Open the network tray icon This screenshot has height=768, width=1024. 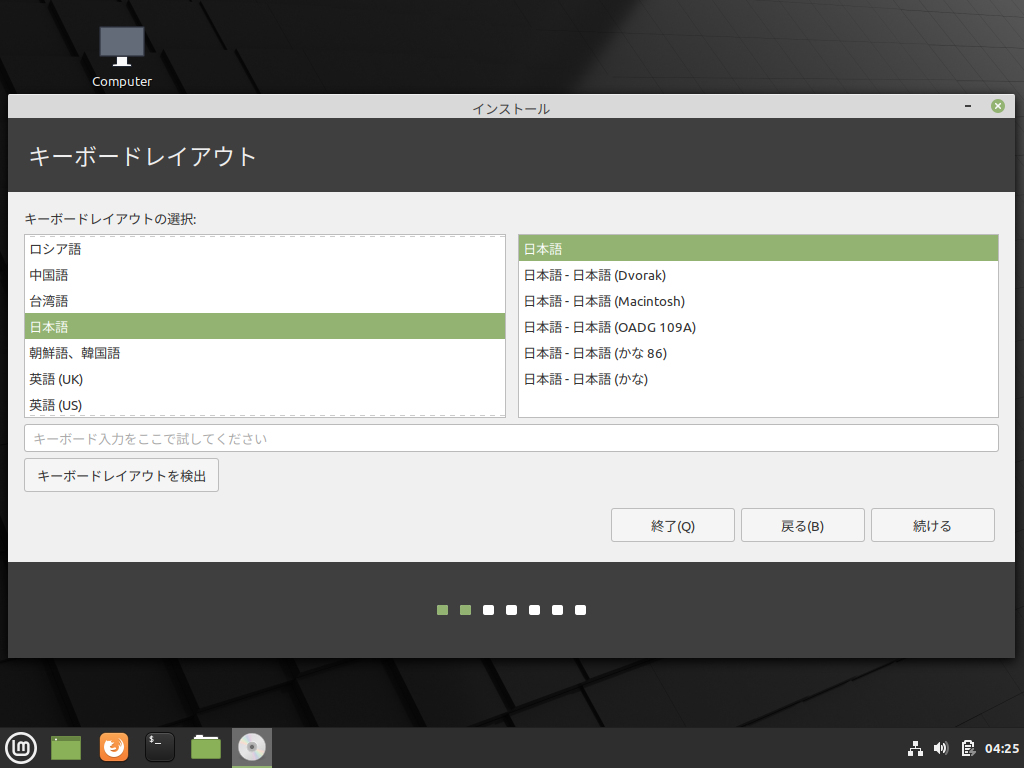[916, 748]
